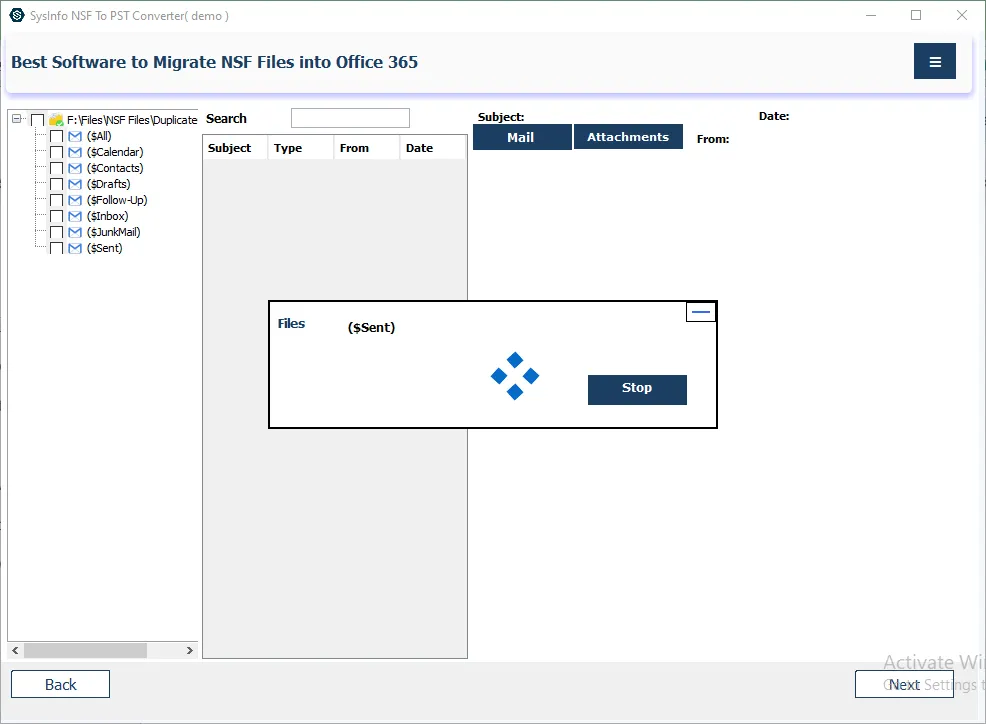
Task: Click the ($JunkMail) envelope icon
Action: point(75,232)
